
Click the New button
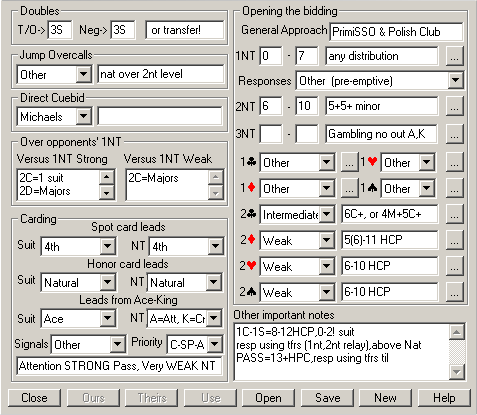coord(385,398)
